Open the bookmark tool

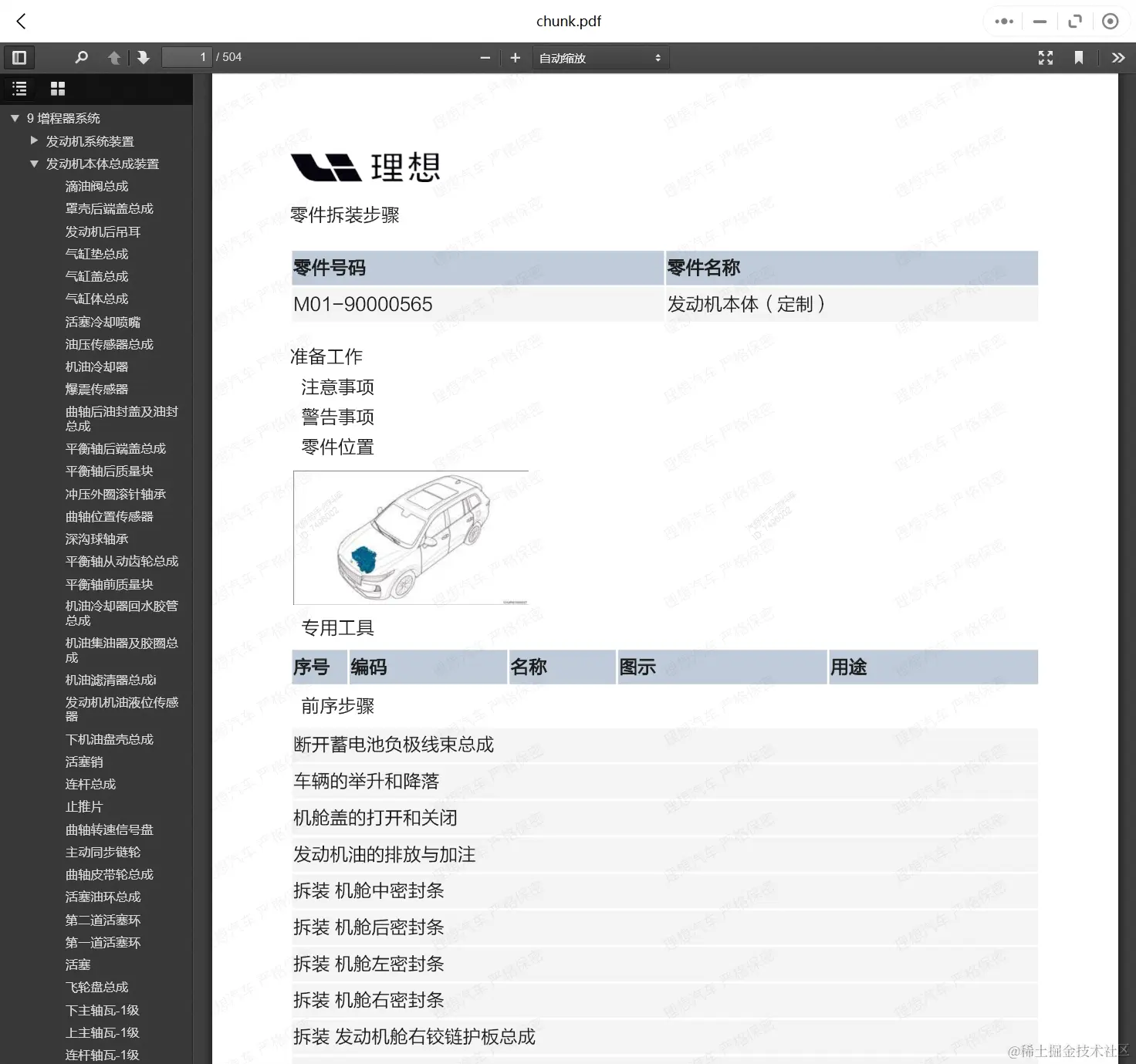1079,57
